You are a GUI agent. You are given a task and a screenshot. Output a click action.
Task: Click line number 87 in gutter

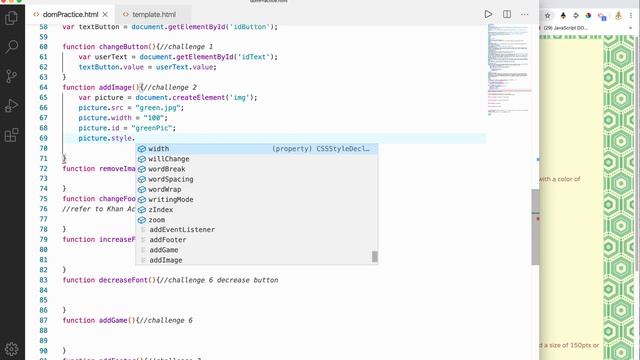click(x=43, y=320)
